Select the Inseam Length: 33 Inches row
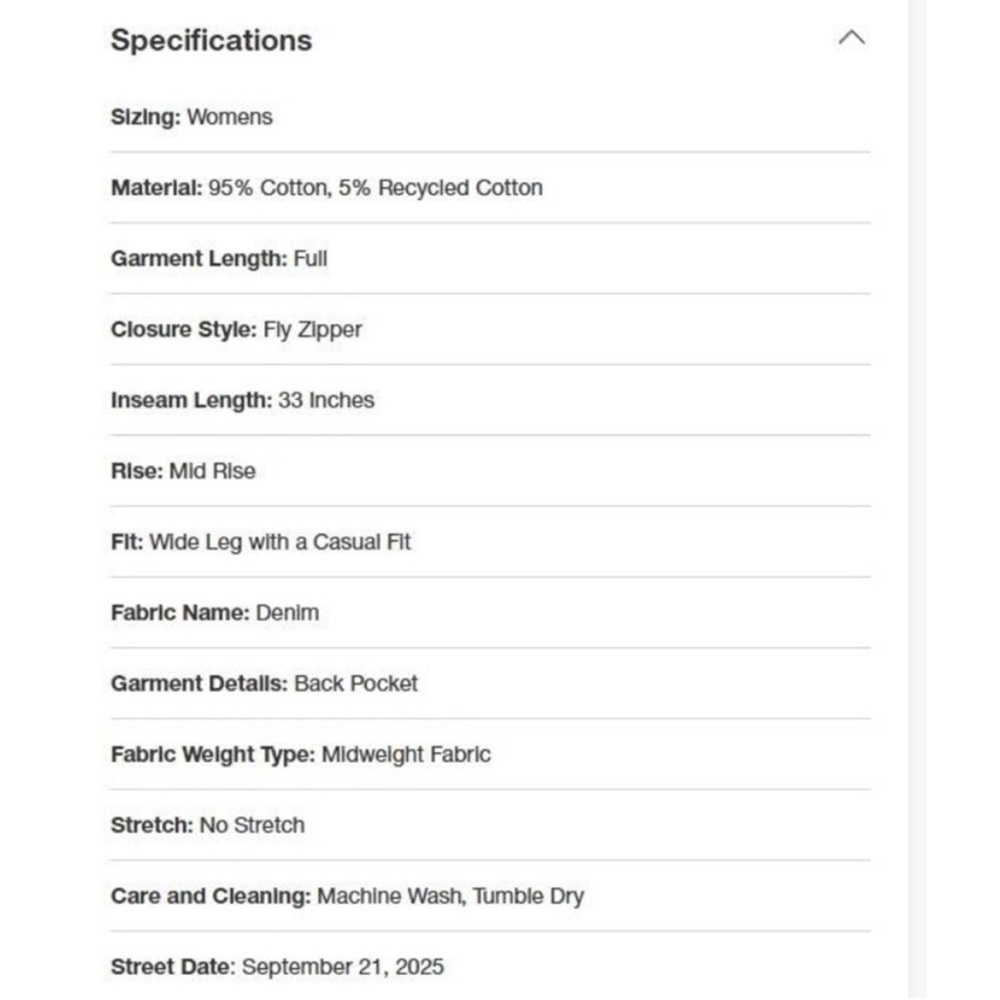This screenshot has width=1000, height=1000. point(490,400)
